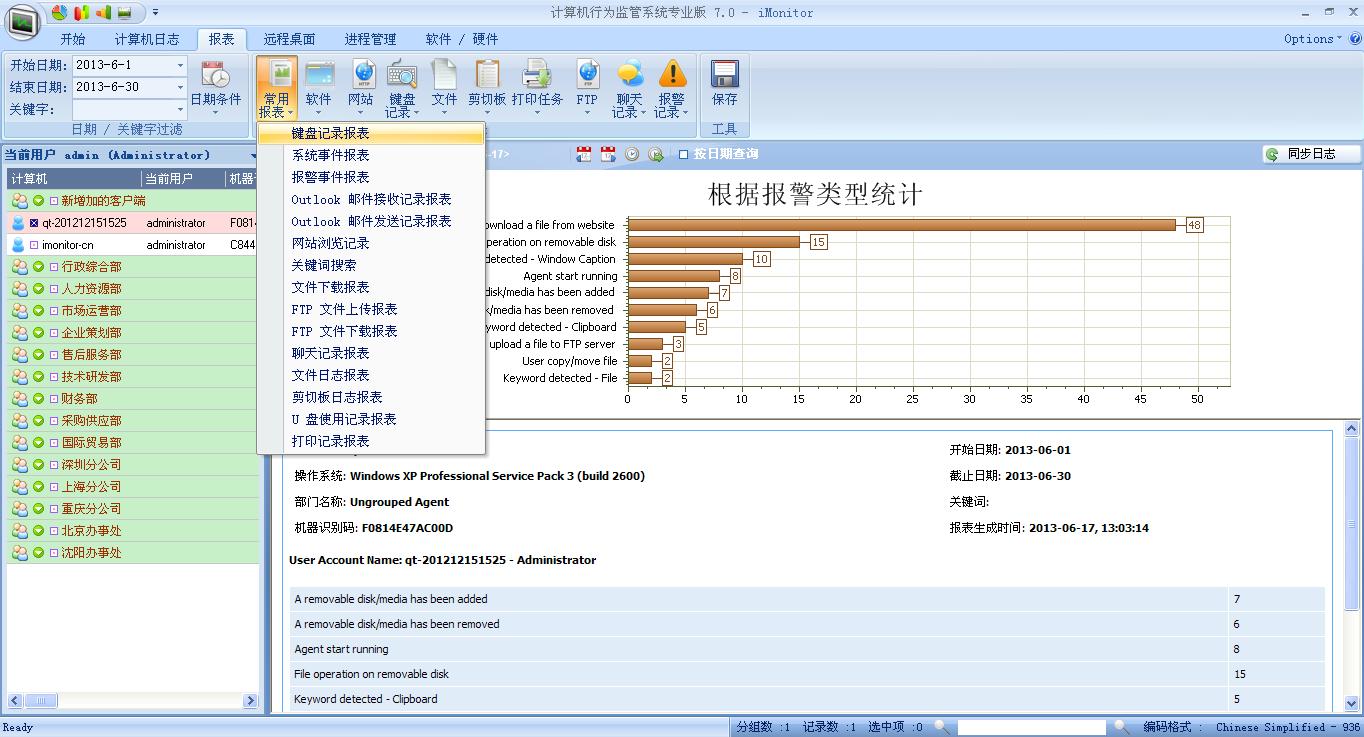The image size is (1364, 737).
Task: Click the 报警记录 alert log icon
Action: [672, 87]
